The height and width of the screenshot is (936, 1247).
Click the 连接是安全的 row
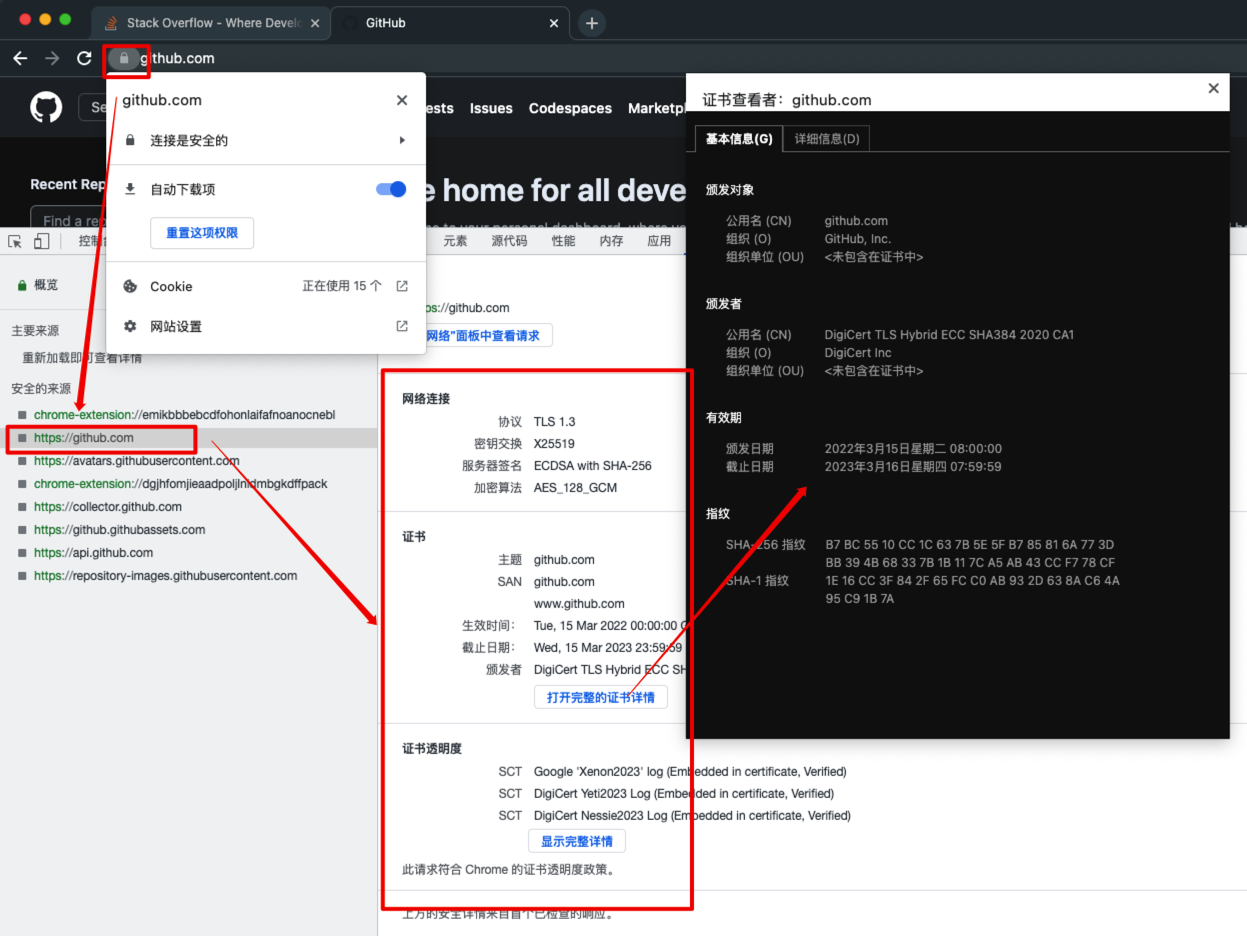click(x=266, y=140)
